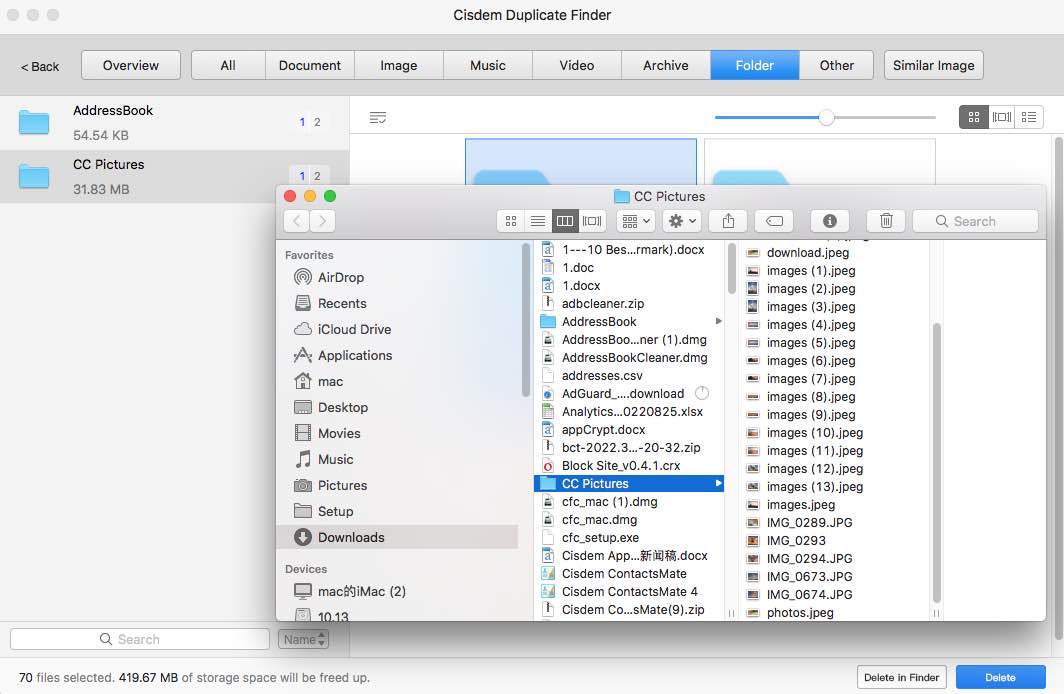The width and height of the screenshot is (1064, 694).
Task: Switch to the Document tab
Action: pyautogui.click(x=309, y=65)
